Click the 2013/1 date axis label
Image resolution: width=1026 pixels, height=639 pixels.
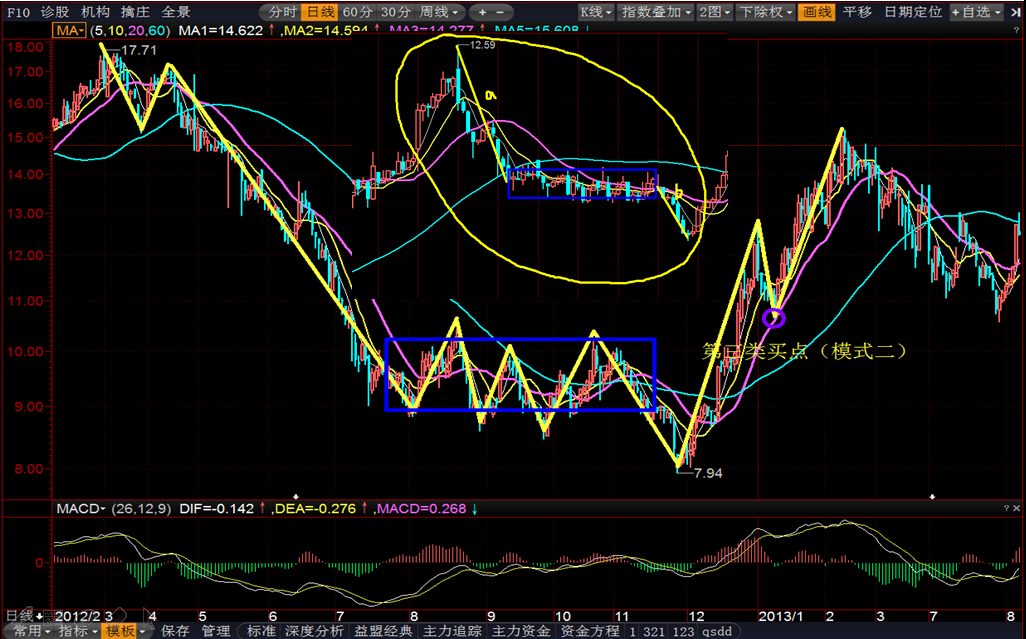(x=781, y=616)
